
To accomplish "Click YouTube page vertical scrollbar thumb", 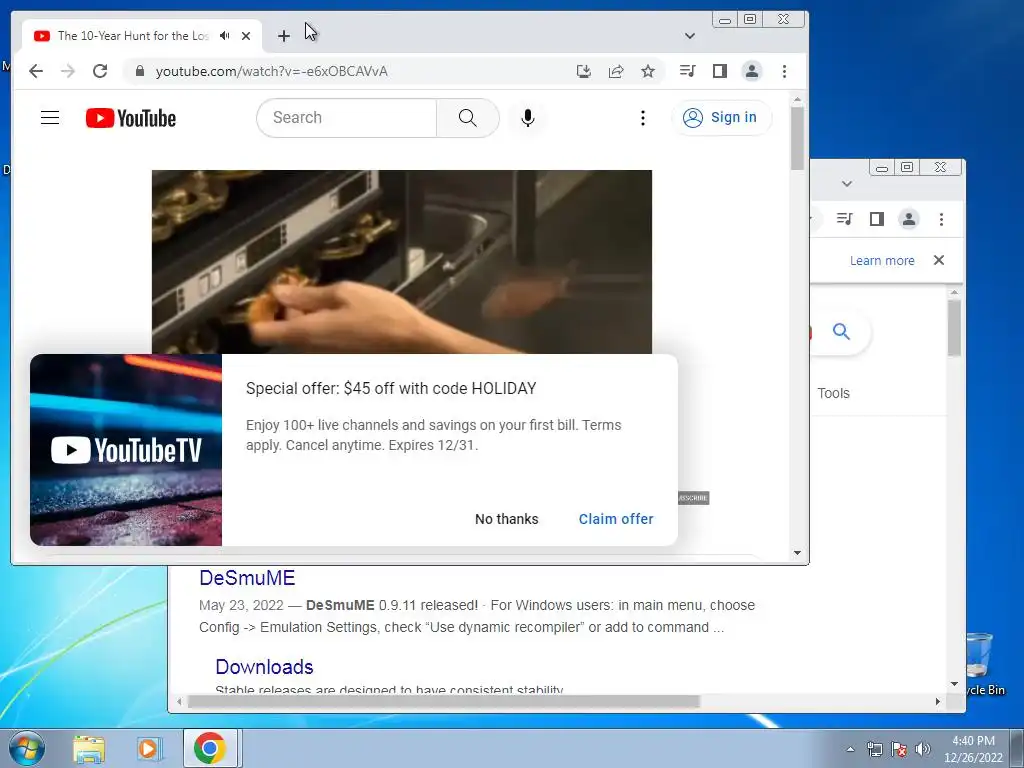I will click(797, 138).
